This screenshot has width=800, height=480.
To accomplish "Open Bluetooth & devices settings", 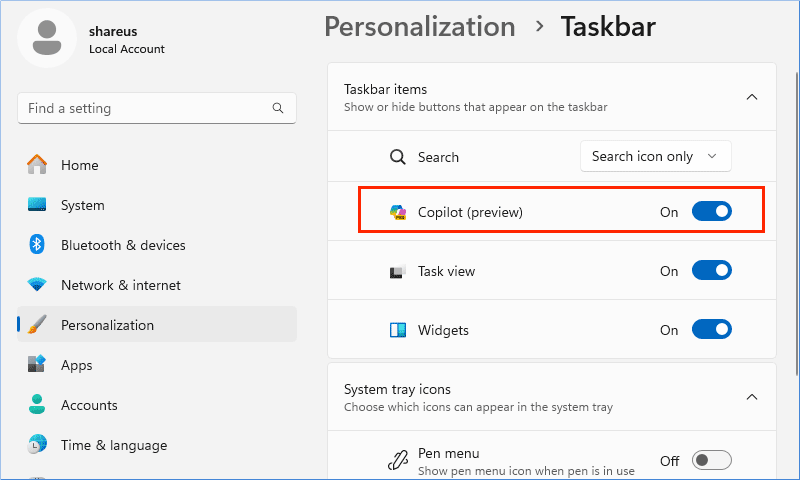I will (157, 245).
